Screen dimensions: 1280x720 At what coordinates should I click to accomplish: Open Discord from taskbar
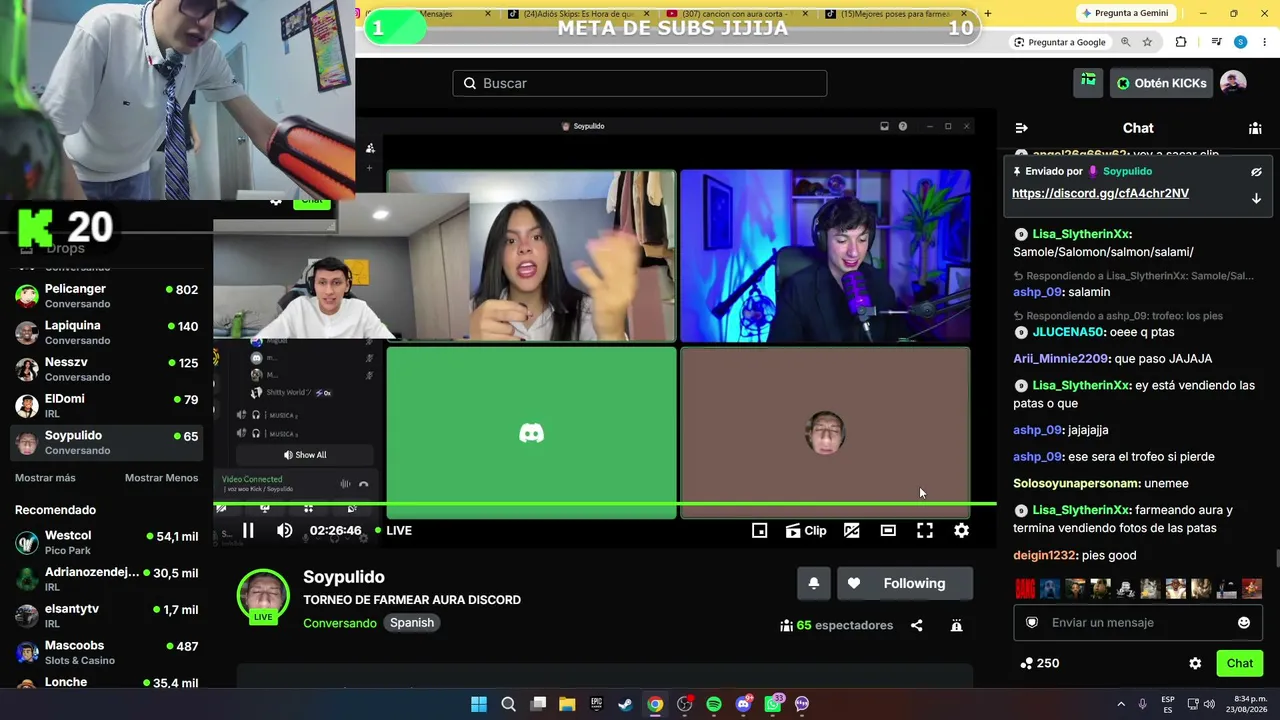point(743,704)
